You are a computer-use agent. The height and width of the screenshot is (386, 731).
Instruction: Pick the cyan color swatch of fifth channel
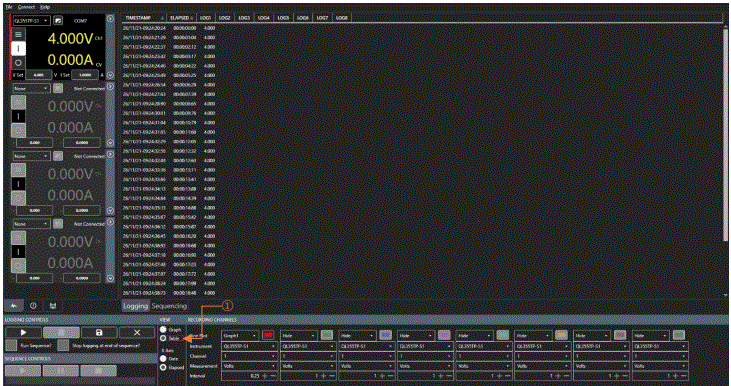tap(503, 335)
